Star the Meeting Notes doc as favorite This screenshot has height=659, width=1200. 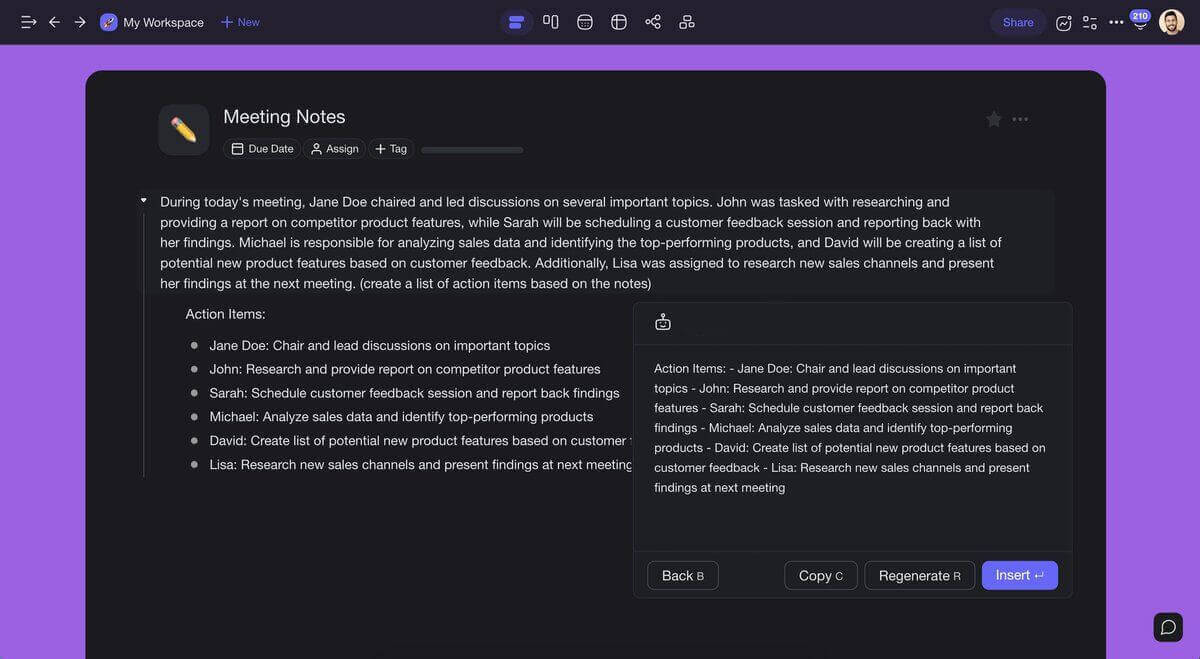(x=993, y=118)
